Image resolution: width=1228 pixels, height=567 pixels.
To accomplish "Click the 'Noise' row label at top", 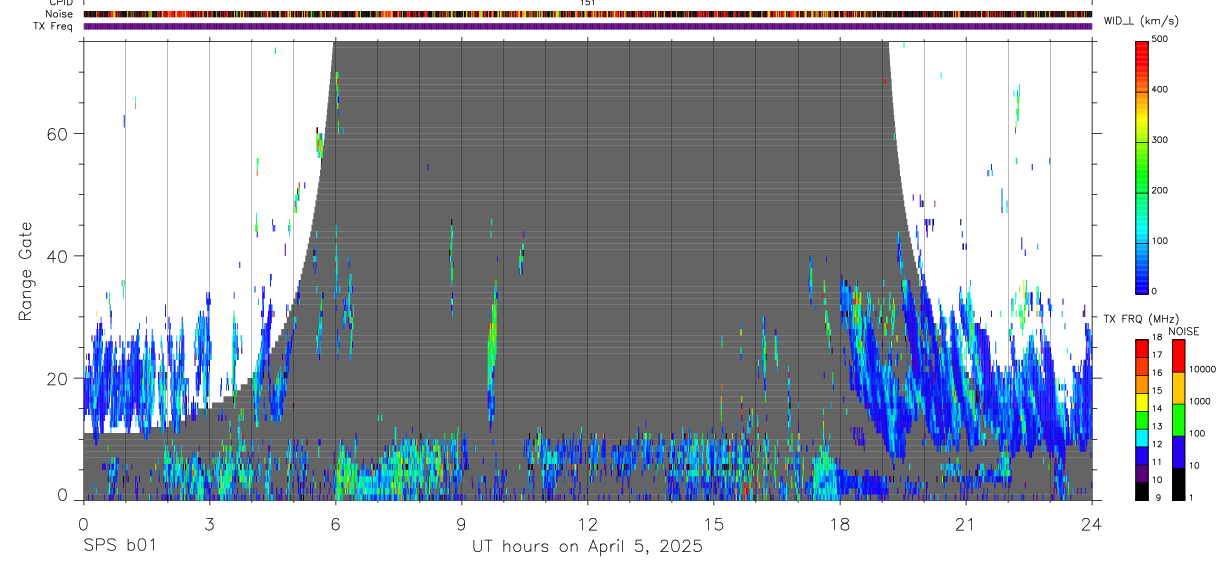I will pyautogui.click(x=59, y=14).
